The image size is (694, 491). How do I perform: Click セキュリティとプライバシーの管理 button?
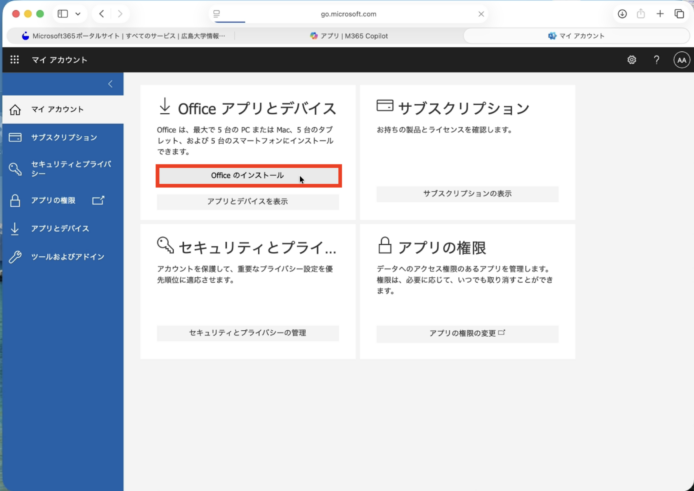click(x=248, y=333)
